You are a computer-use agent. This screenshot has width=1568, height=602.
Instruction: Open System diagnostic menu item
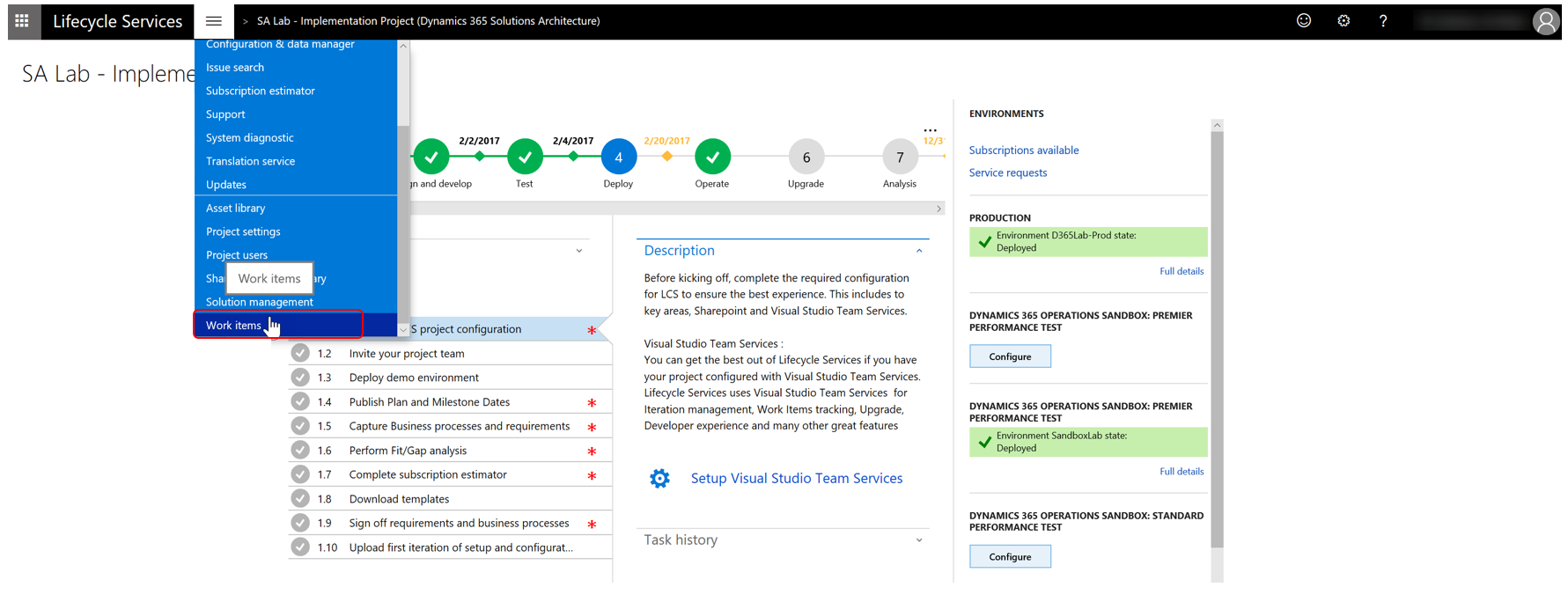click(x=250, y=137)
